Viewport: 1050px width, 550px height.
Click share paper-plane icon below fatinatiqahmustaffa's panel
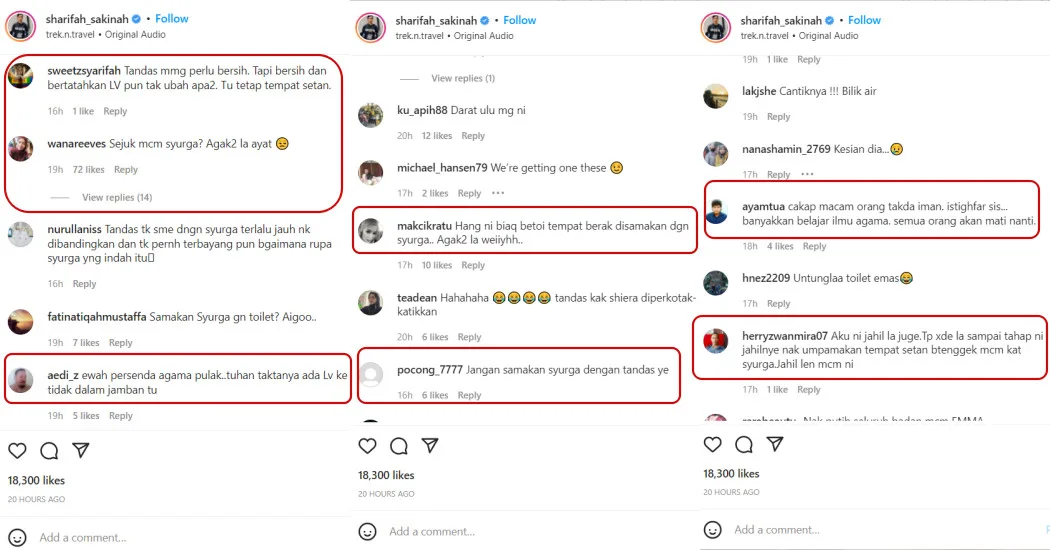(81, 450)
